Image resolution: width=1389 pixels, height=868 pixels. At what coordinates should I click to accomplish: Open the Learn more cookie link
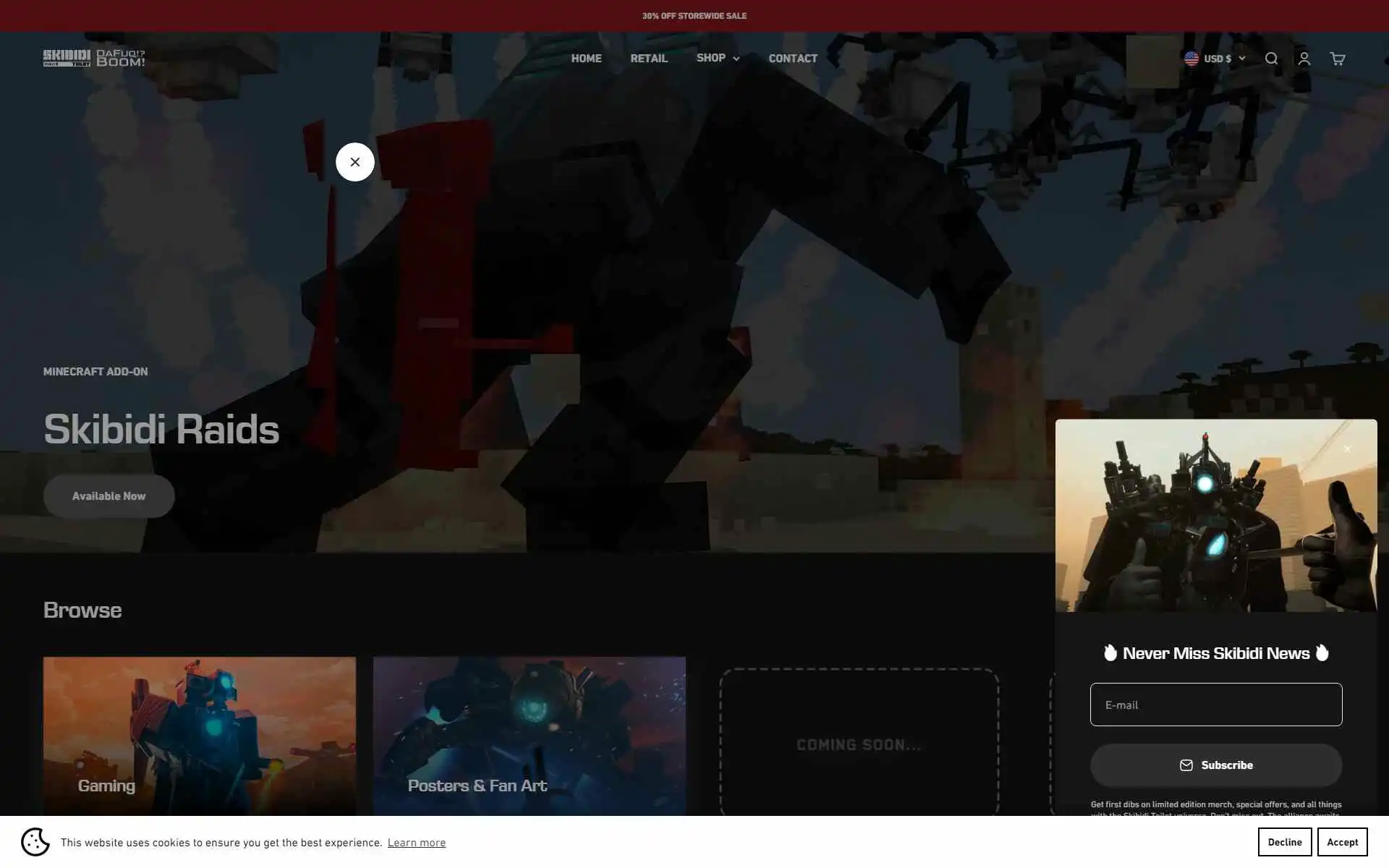[416, 843]
